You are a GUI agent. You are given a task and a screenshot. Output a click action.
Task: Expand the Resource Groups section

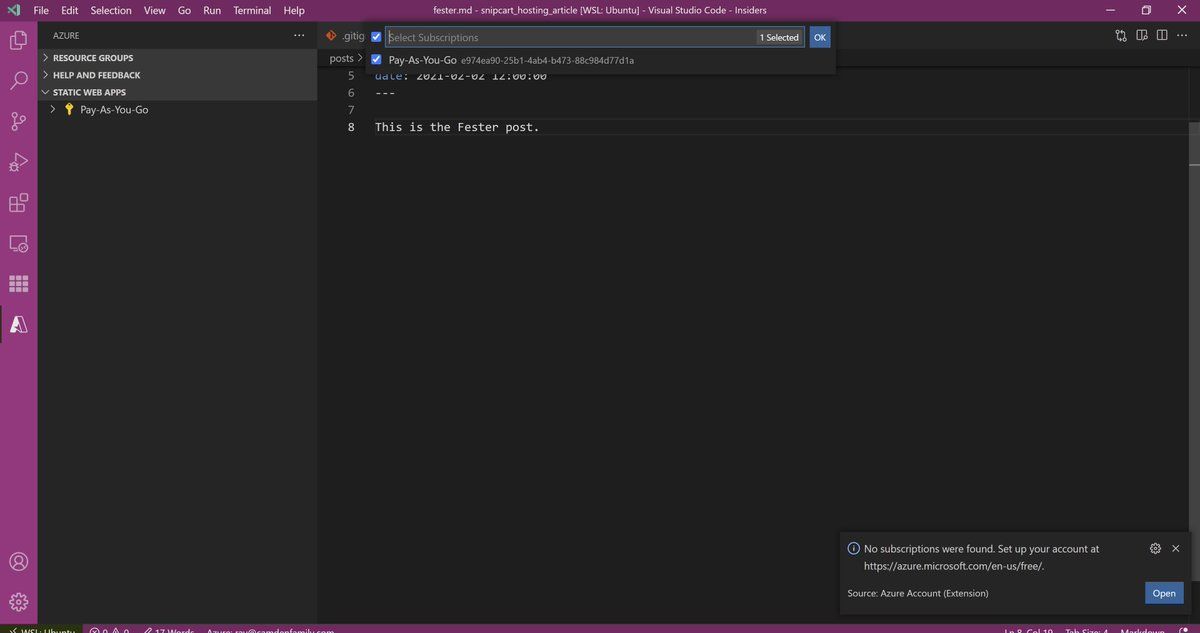point(92,58)
